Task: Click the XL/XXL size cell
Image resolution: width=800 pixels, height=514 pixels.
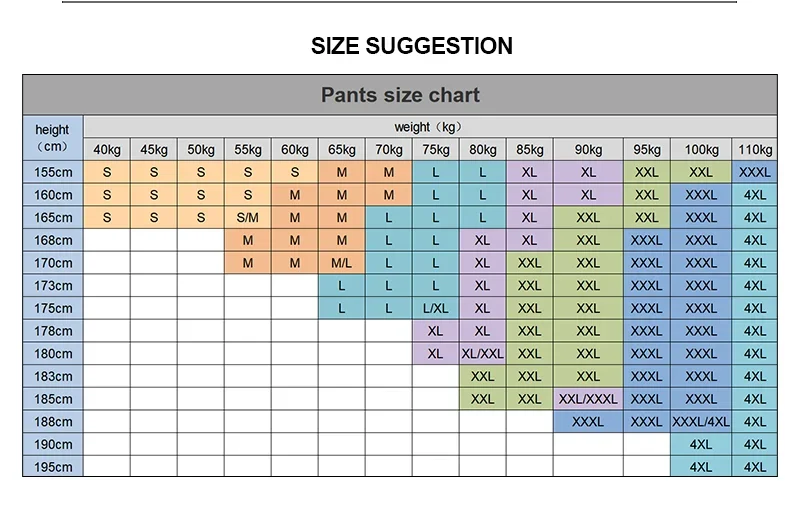Action: [x=483, y=353]
